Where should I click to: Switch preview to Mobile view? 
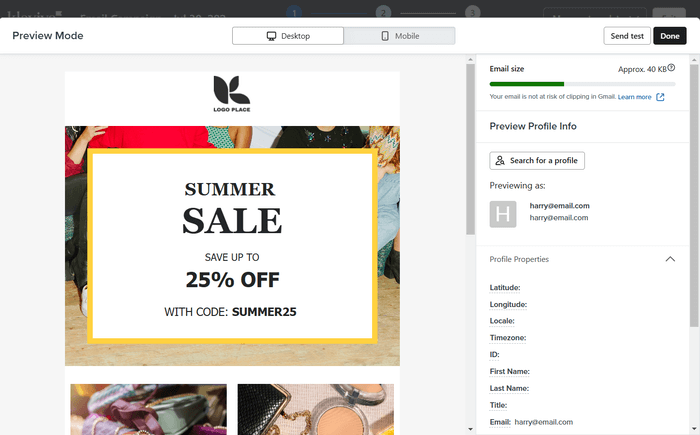400,36
